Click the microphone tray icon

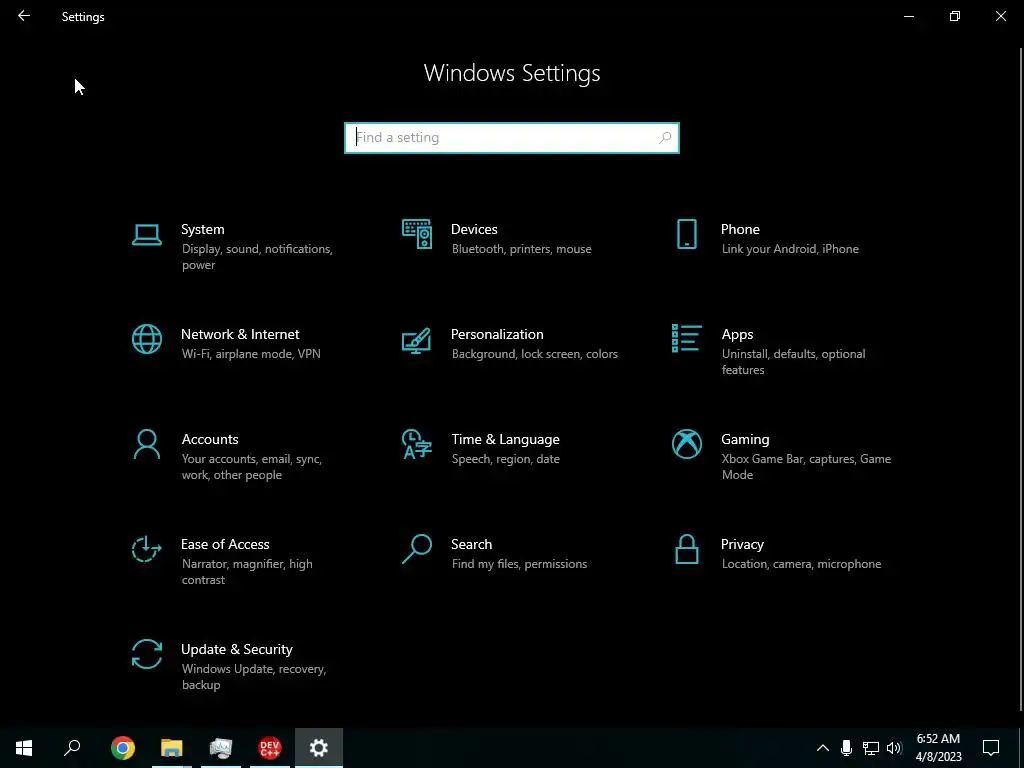[846, 748]
